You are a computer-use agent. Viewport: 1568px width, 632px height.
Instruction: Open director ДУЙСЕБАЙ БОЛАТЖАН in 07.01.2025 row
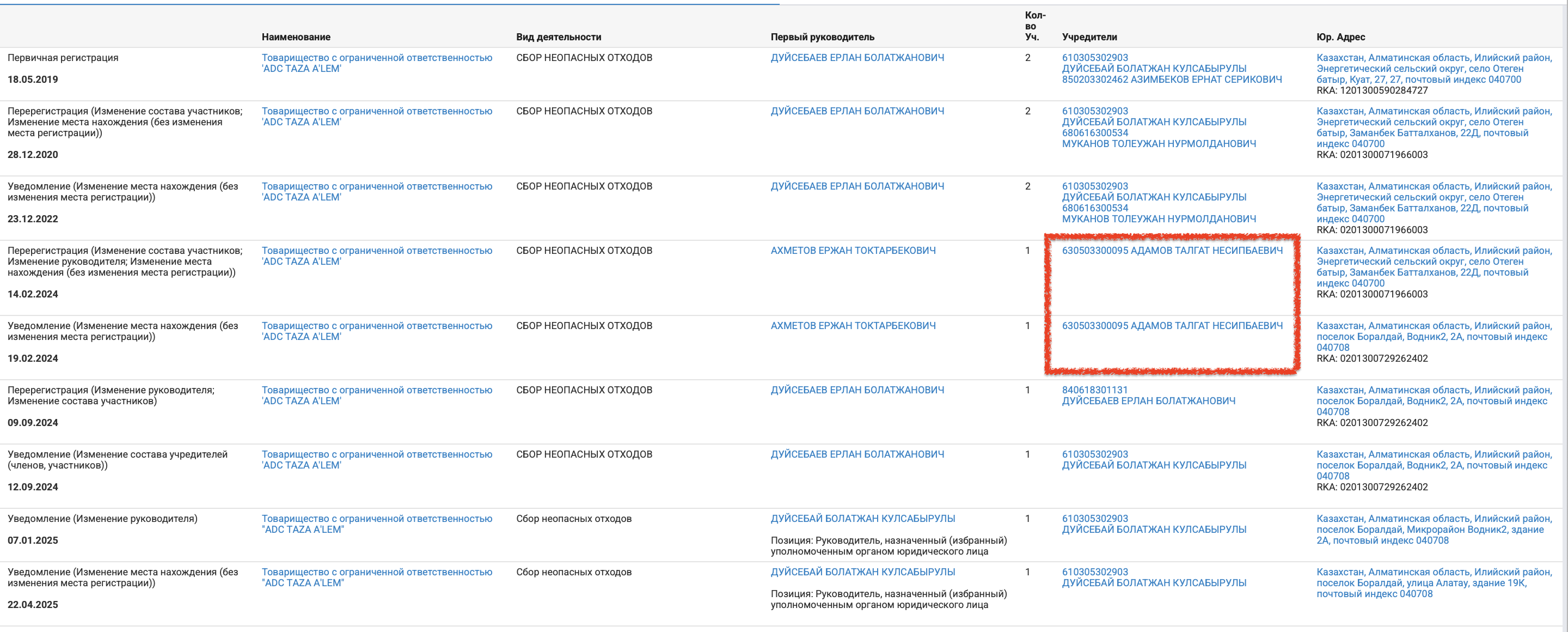(x=862, y=519)
